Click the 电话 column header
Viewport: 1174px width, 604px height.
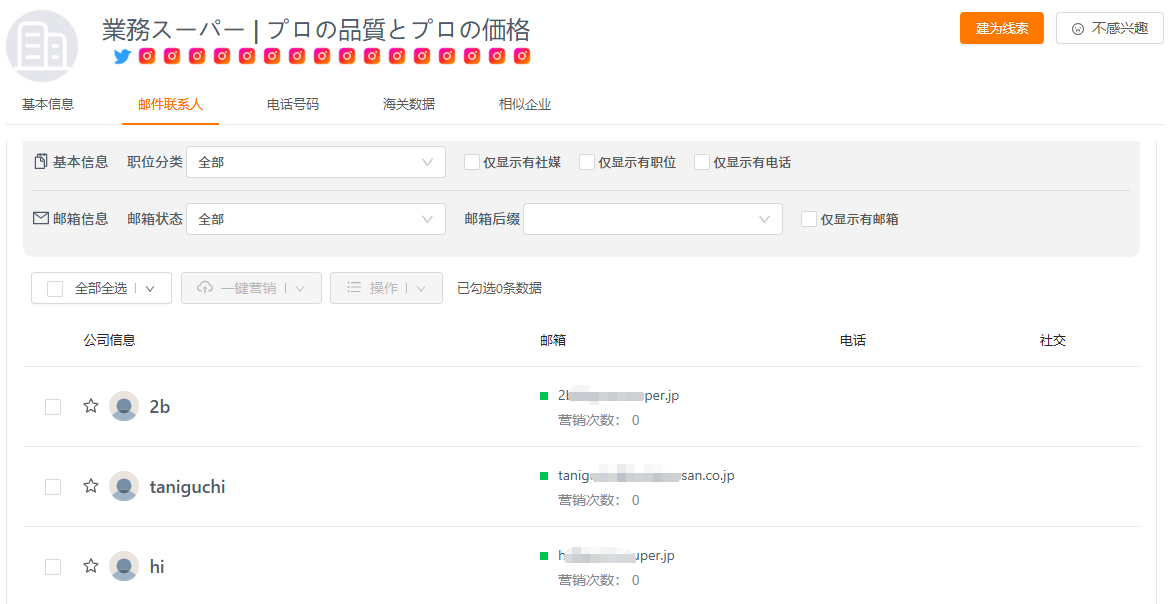(853, 341)
